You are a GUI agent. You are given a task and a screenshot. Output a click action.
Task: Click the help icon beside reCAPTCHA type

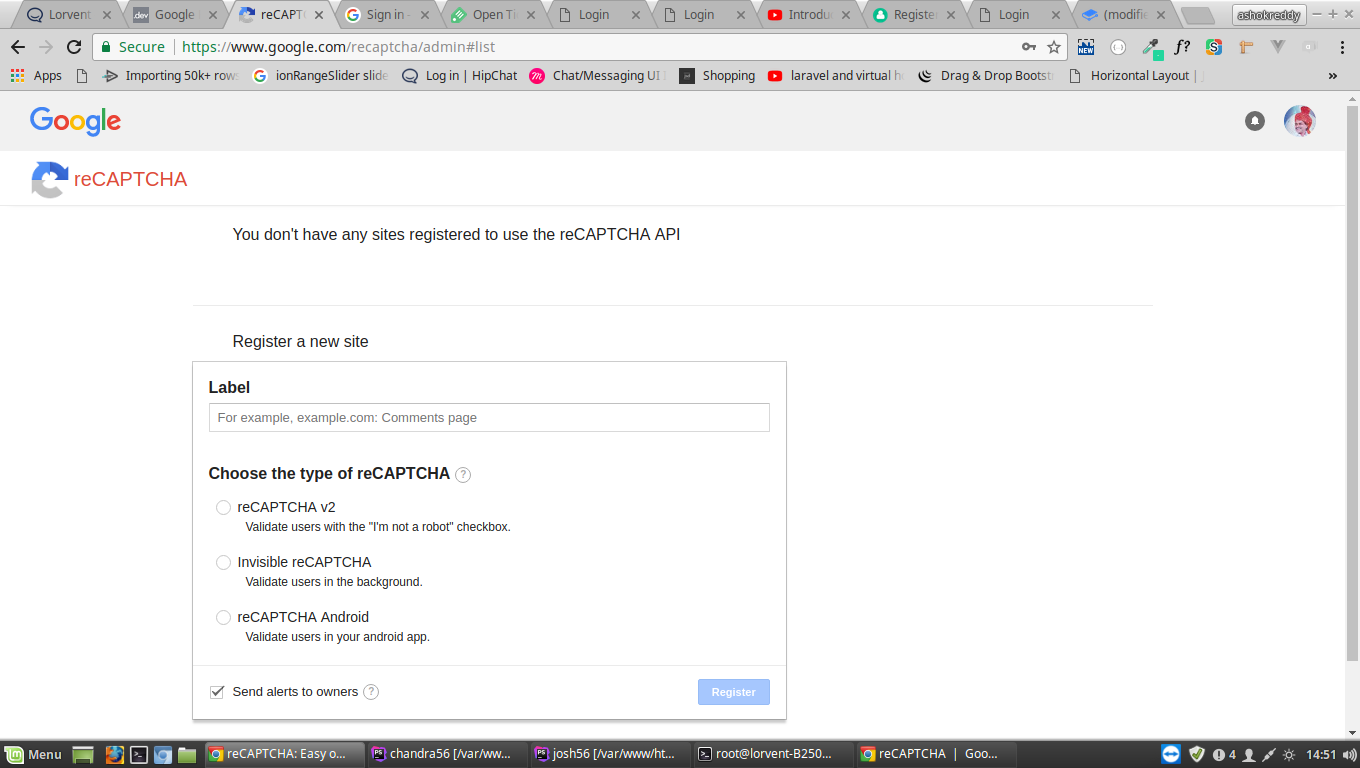[463, 475]
